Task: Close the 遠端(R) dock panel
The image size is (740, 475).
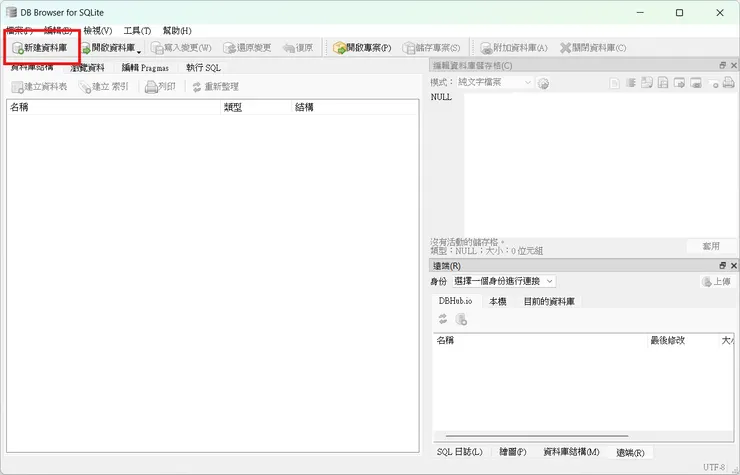Action: click(734, 265)
